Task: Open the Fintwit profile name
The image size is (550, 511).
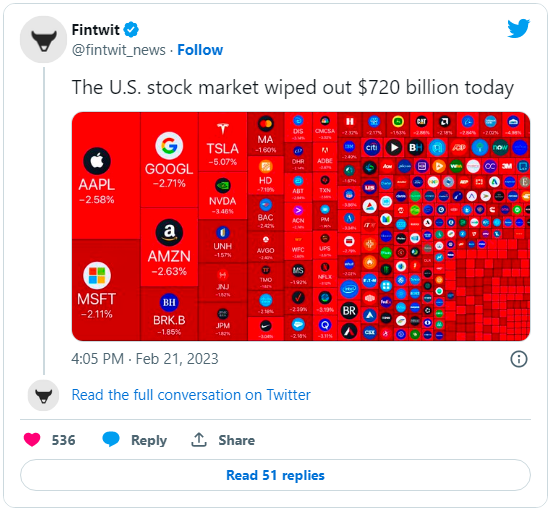Action: 95,30
